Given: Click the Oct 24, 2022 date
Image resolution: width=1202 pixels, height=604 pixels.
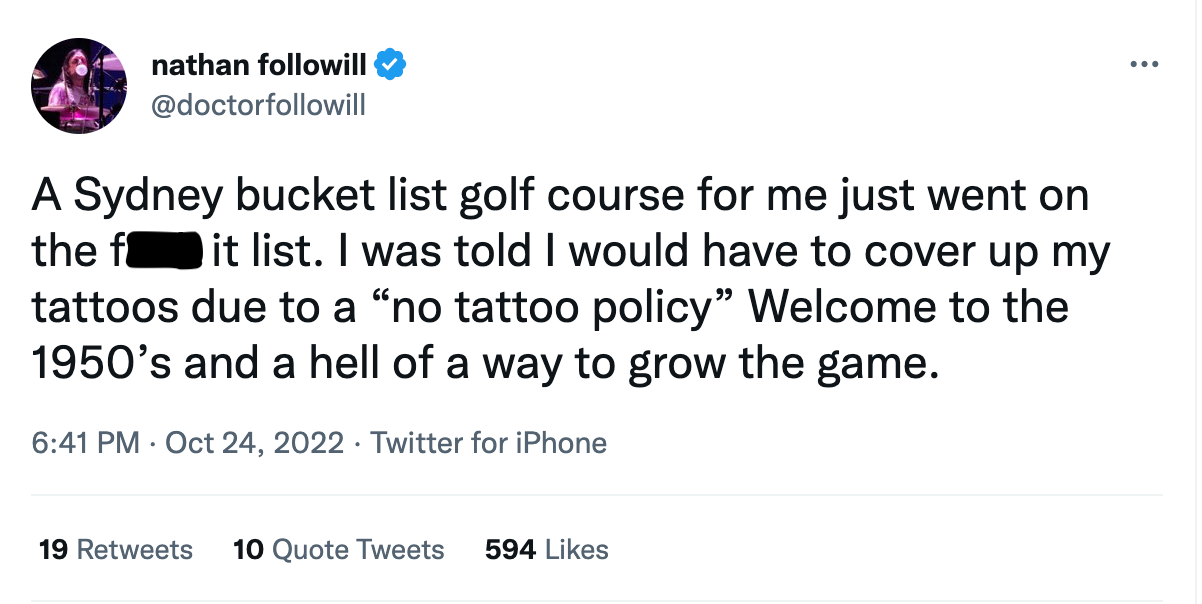Looking at the screenshot, I should 255,442.
